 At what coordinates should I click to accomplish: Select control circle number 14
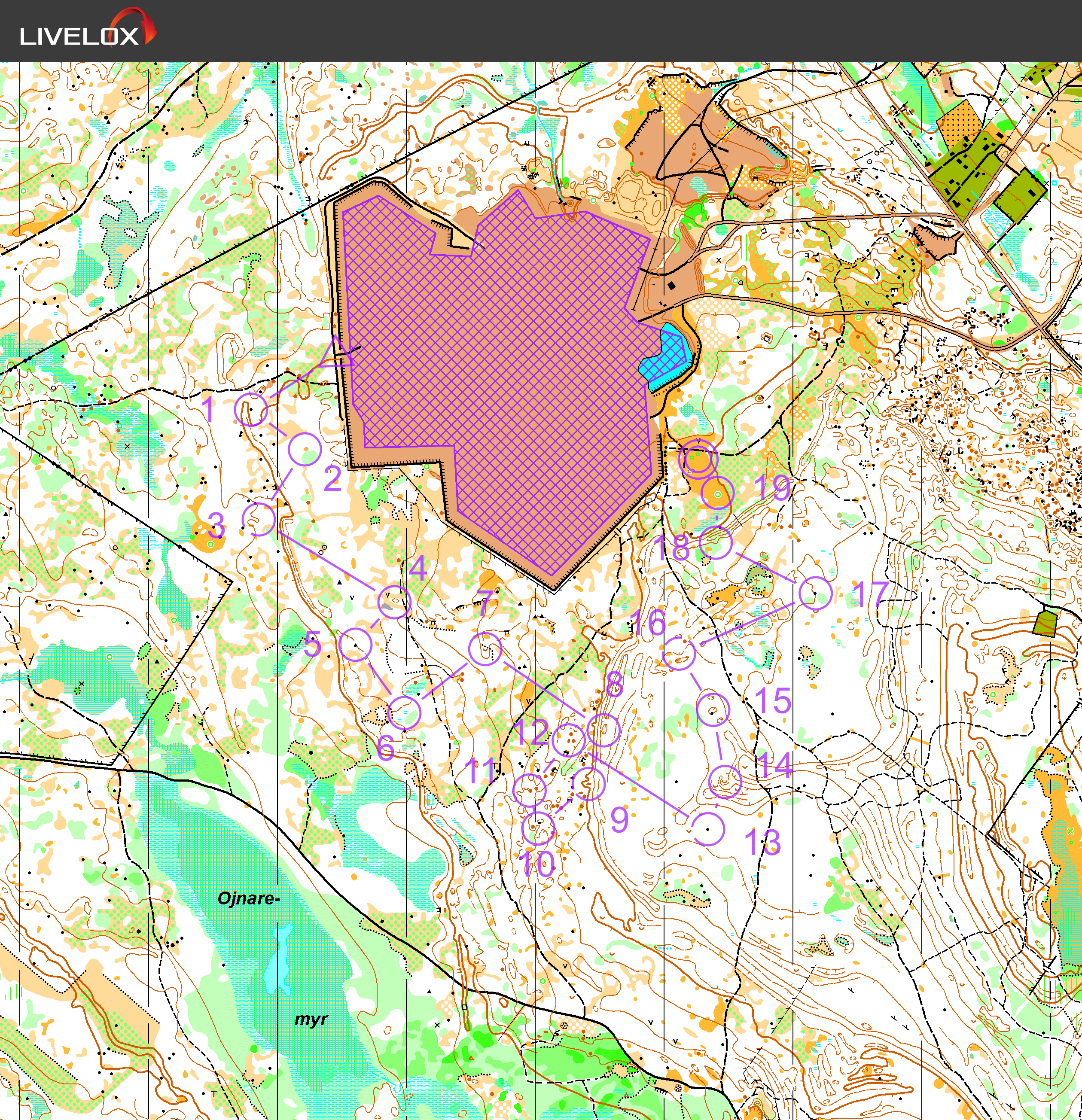click(x=725, y=782)
